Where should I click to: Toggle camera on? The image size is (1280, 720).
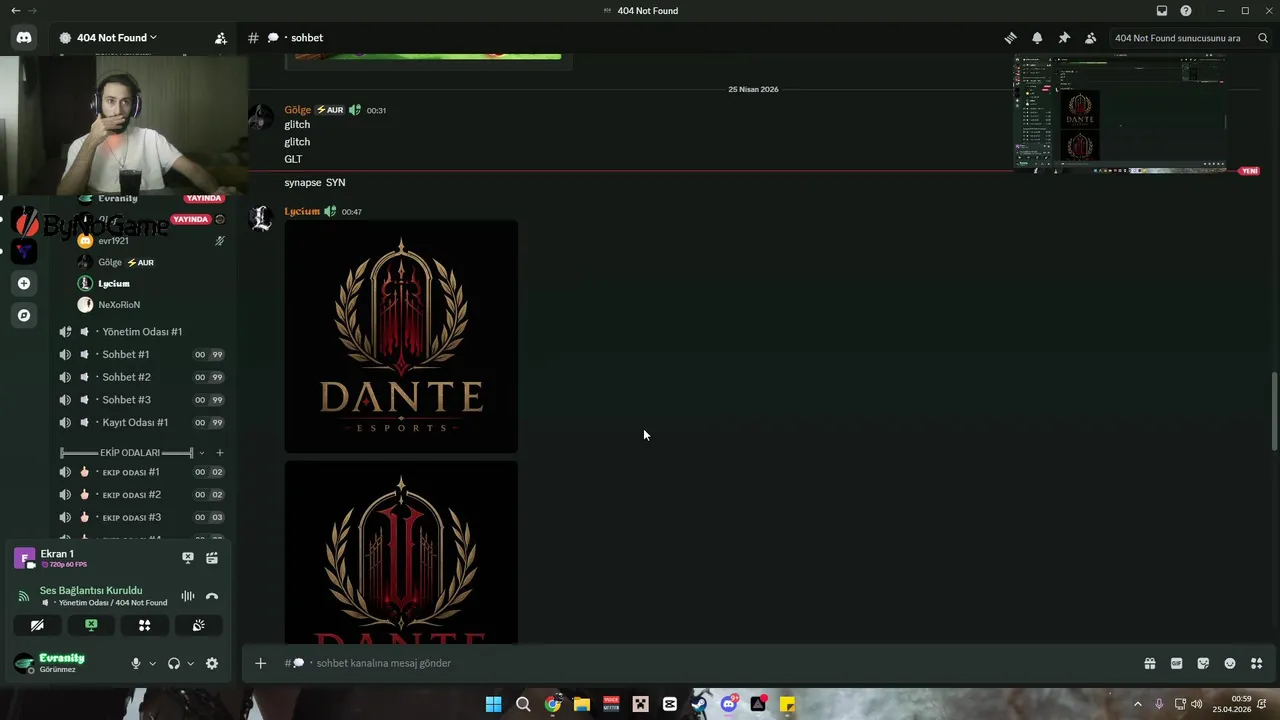pos(37,626)
